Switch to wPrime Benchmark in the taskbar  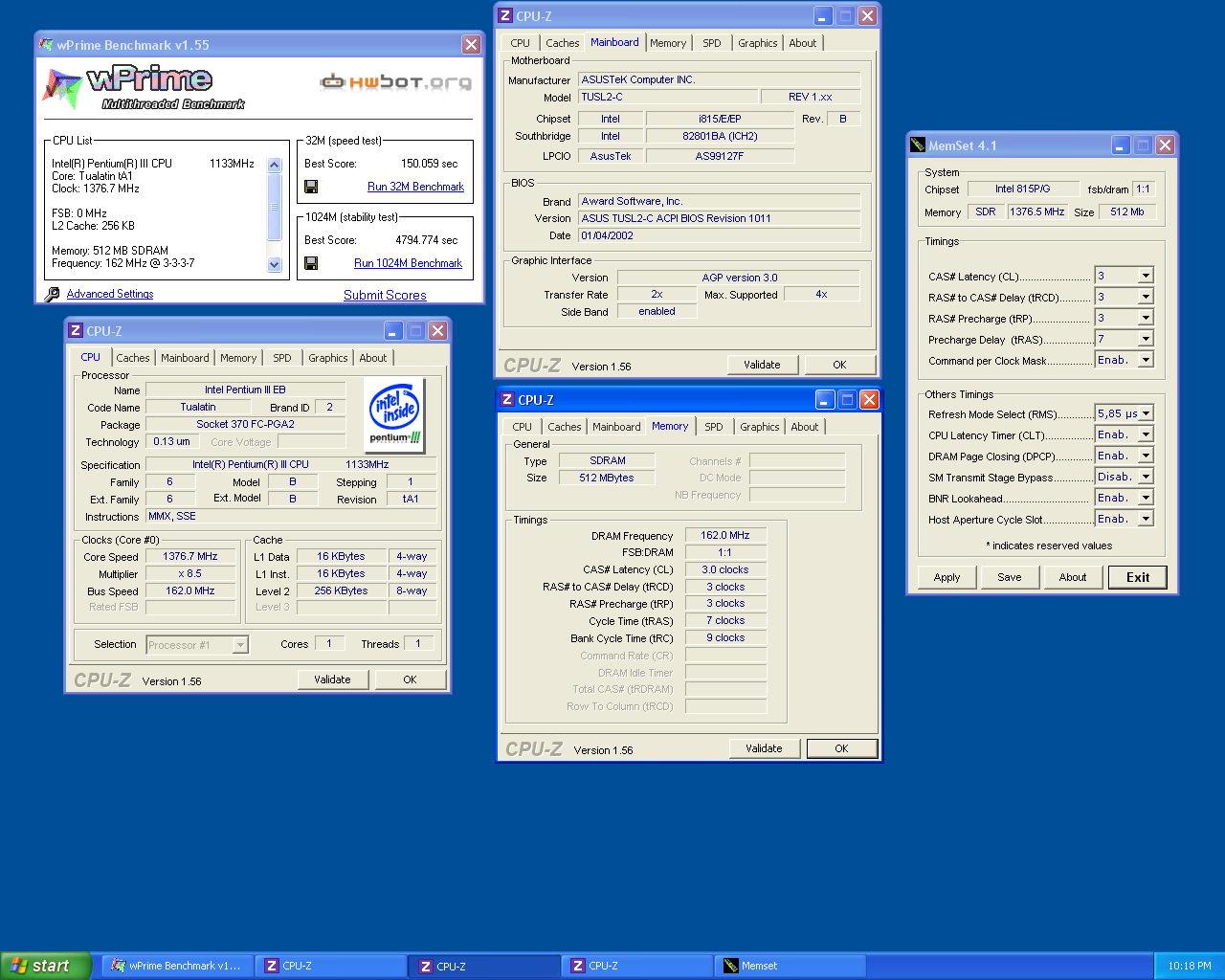[177, 966]
